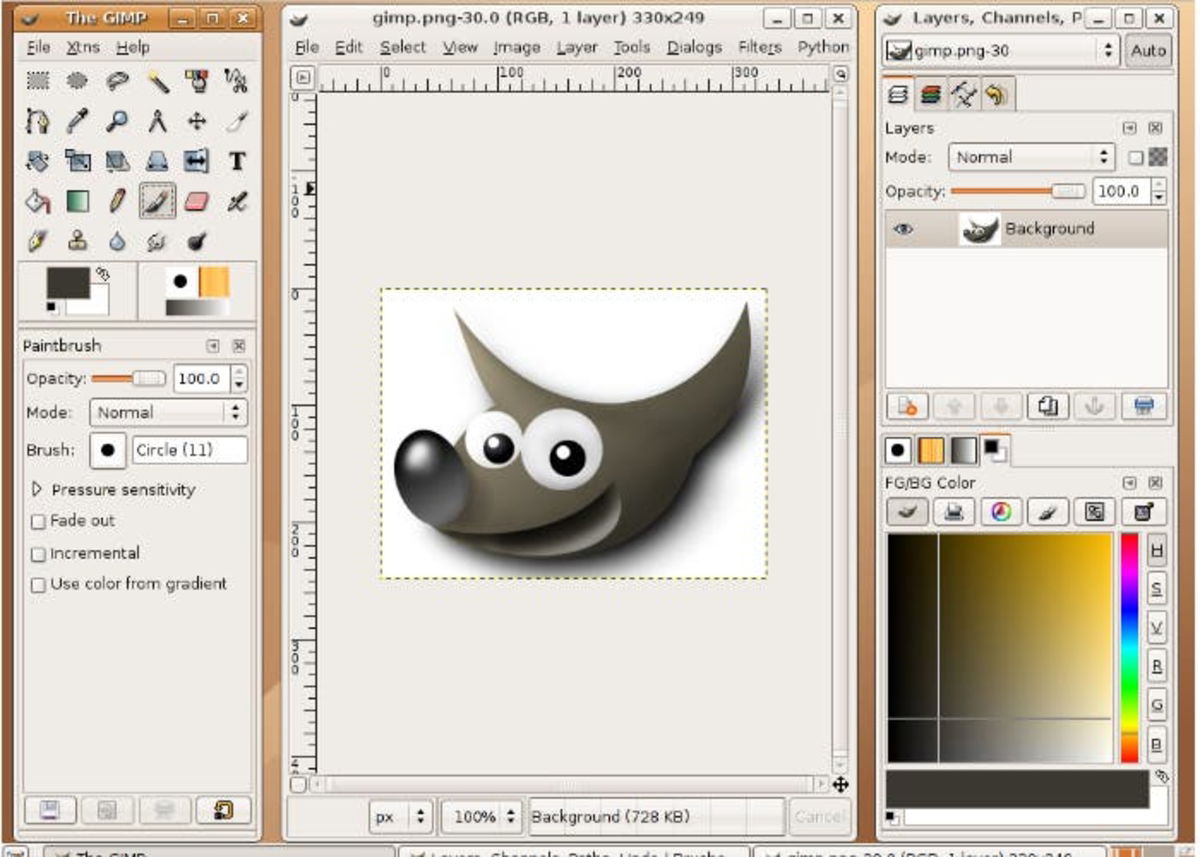Switch to the Brushes tab in lower dock

(x=898, y=451)
